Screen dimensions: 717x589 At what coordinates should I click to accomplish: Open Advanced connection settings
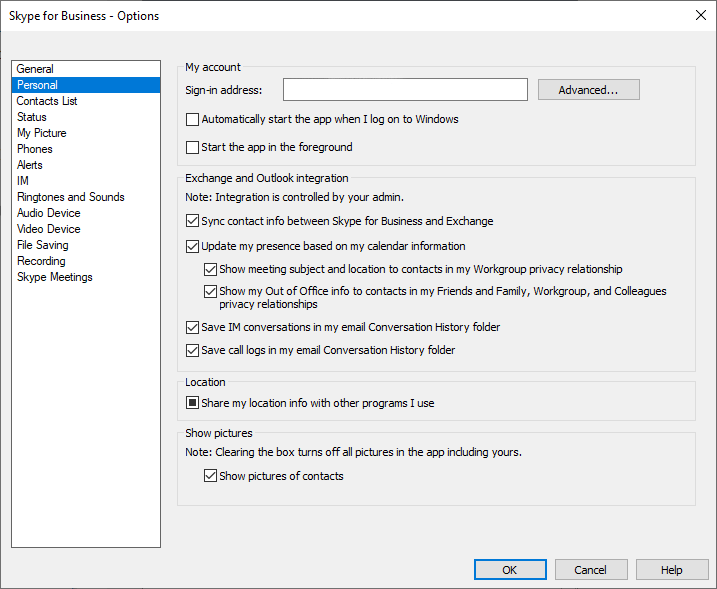(588, 90)
